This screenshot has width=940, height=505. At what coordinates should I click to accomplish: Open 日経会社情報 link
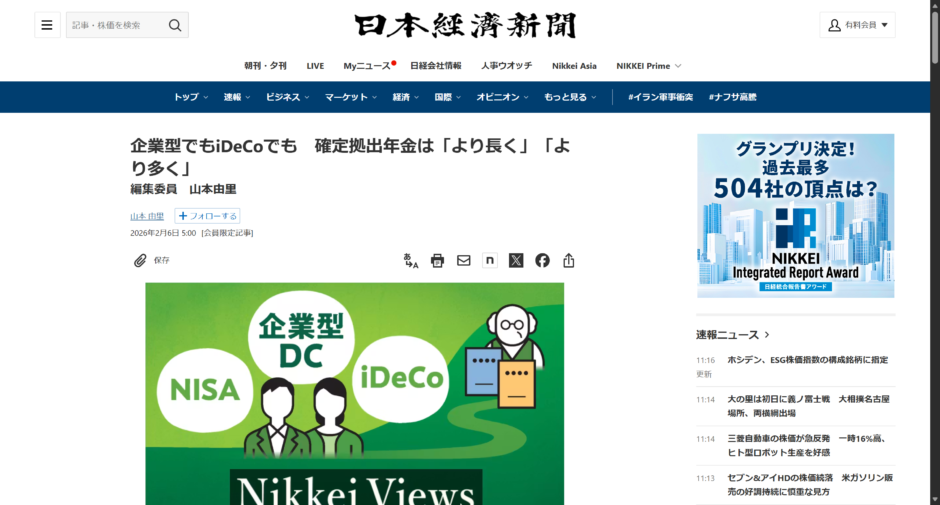click(x=435, y=66)
